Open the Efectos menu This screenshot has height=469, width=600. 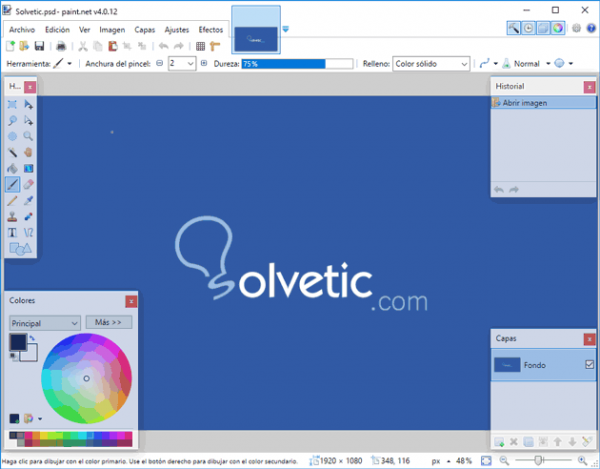(210, 30)
